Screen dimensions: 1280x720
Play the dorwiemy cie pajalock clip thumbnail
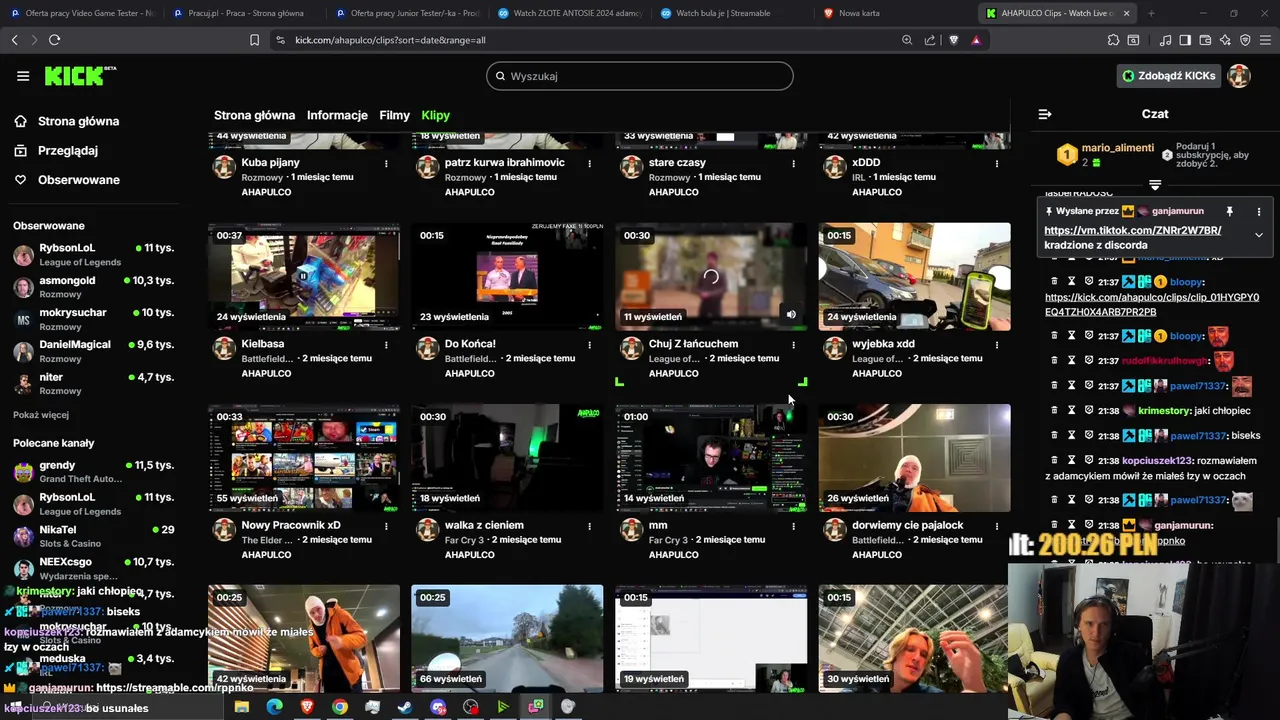pyautogui.click(x=915, y=458)
